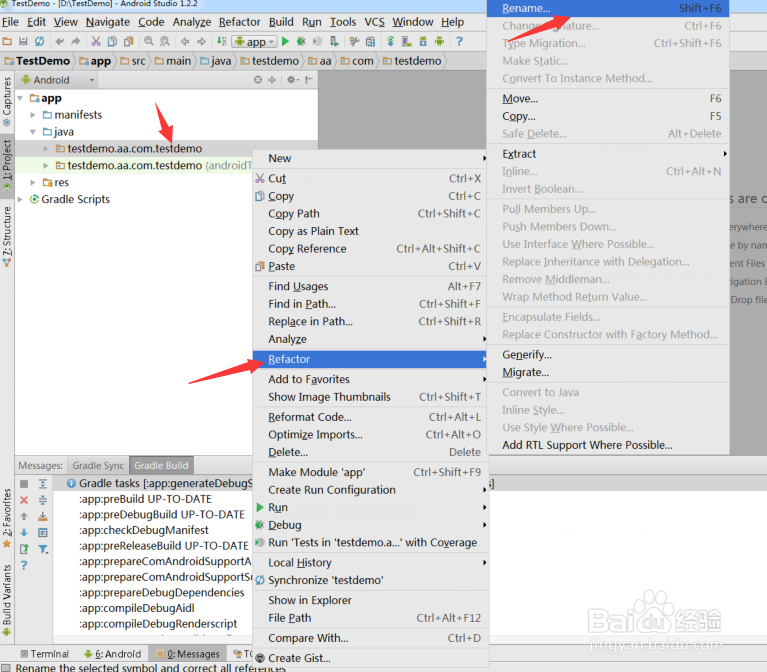This screenshot has width=767, height=672.
Task: Click the Save All toolbar icon
Action: 23,42
